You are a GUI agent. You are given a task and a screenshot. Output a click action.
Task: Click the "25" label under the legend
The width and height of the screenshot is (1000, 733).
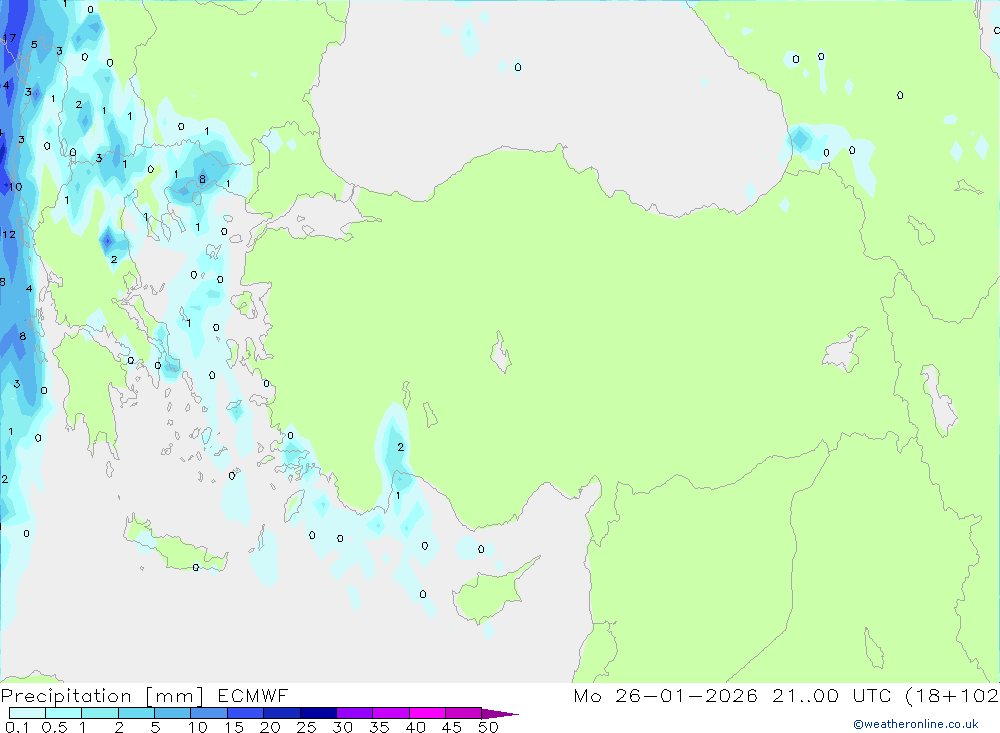click(306, 727)
